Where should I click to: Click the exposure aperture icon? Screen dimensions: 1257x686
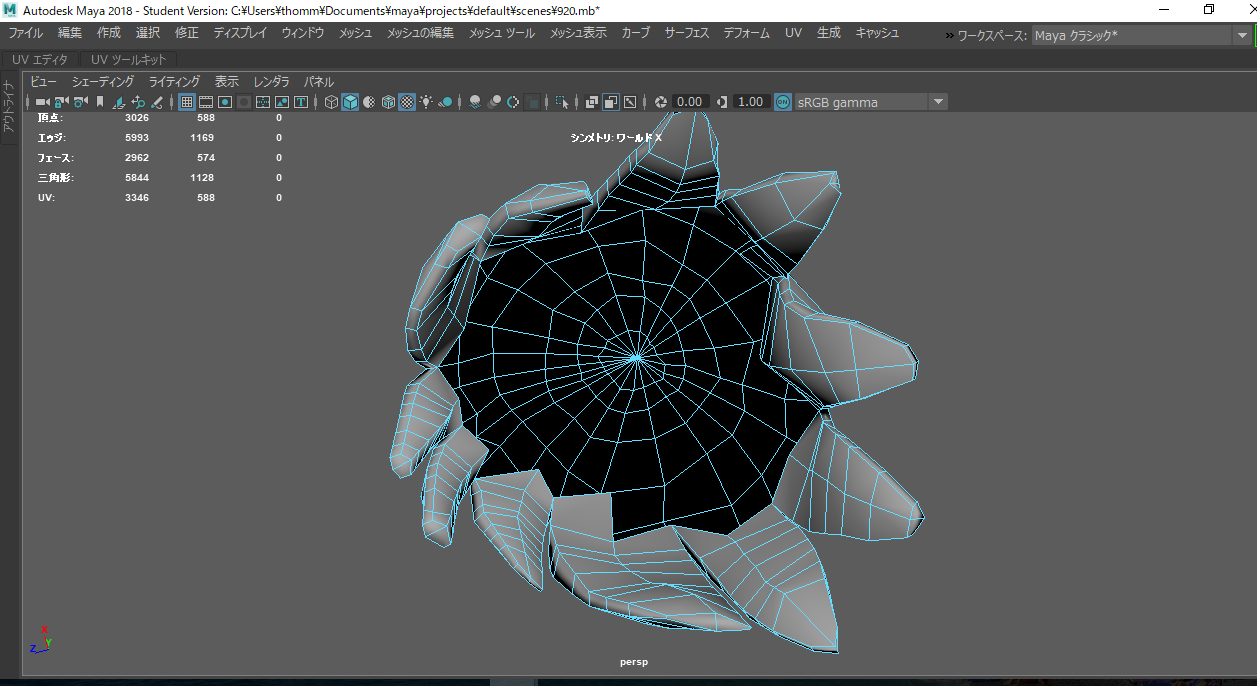pyautogui.click(x=661, y=102)
